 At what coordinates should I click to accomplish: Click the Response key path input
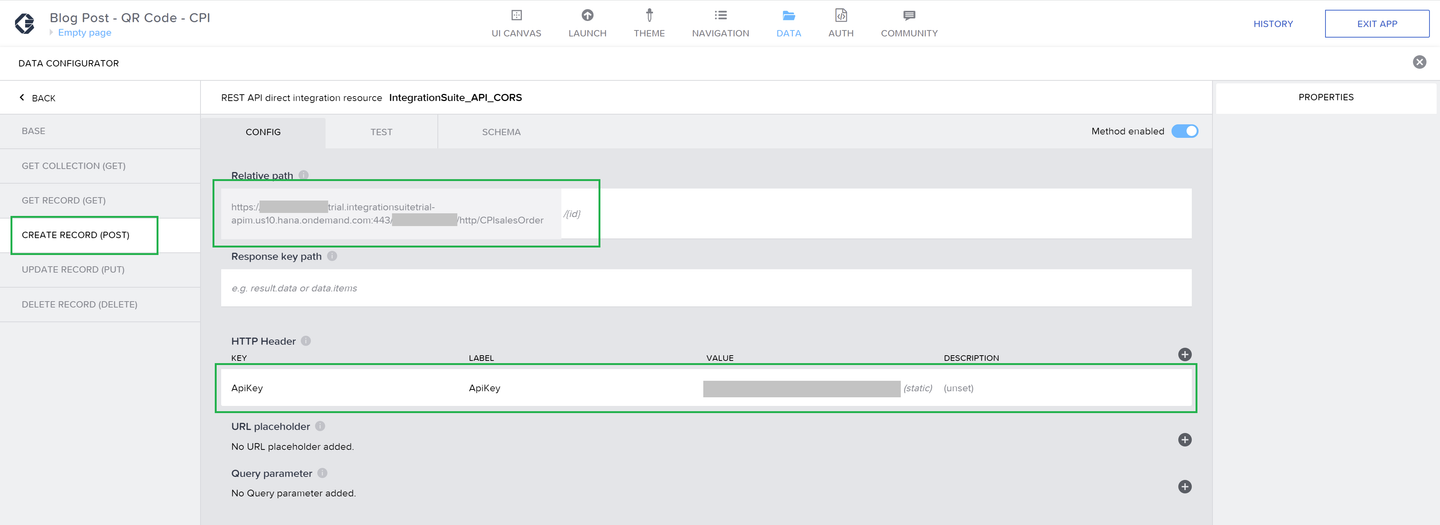(706, 288)
